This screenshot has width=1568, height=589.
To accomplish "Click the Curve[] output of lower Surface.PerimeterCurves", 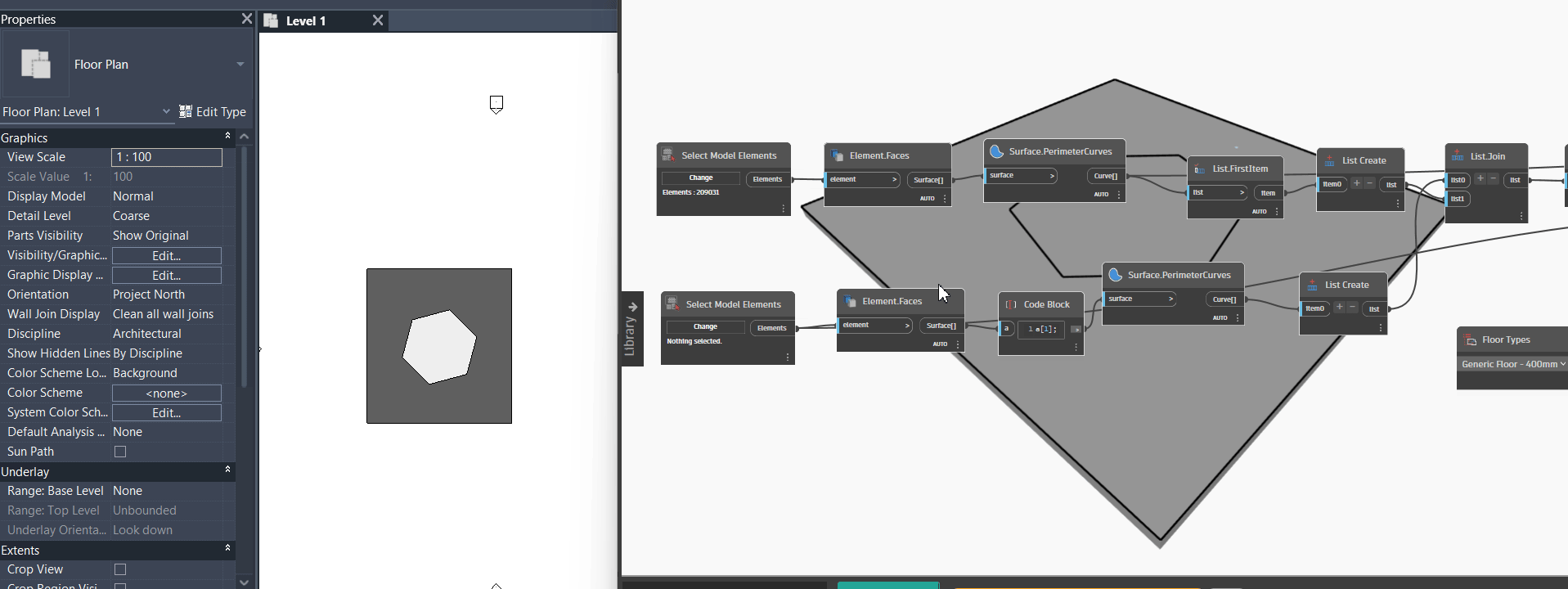I will 1224,299.
